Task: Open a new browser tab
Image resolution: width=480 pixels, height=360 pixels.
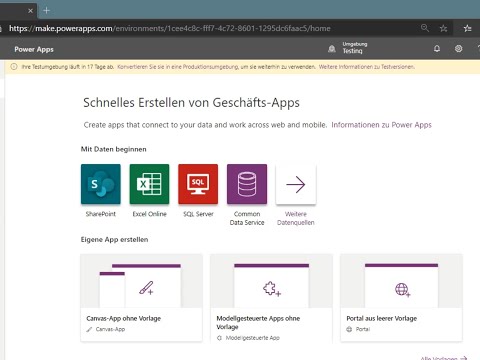Action: [46, 10]
